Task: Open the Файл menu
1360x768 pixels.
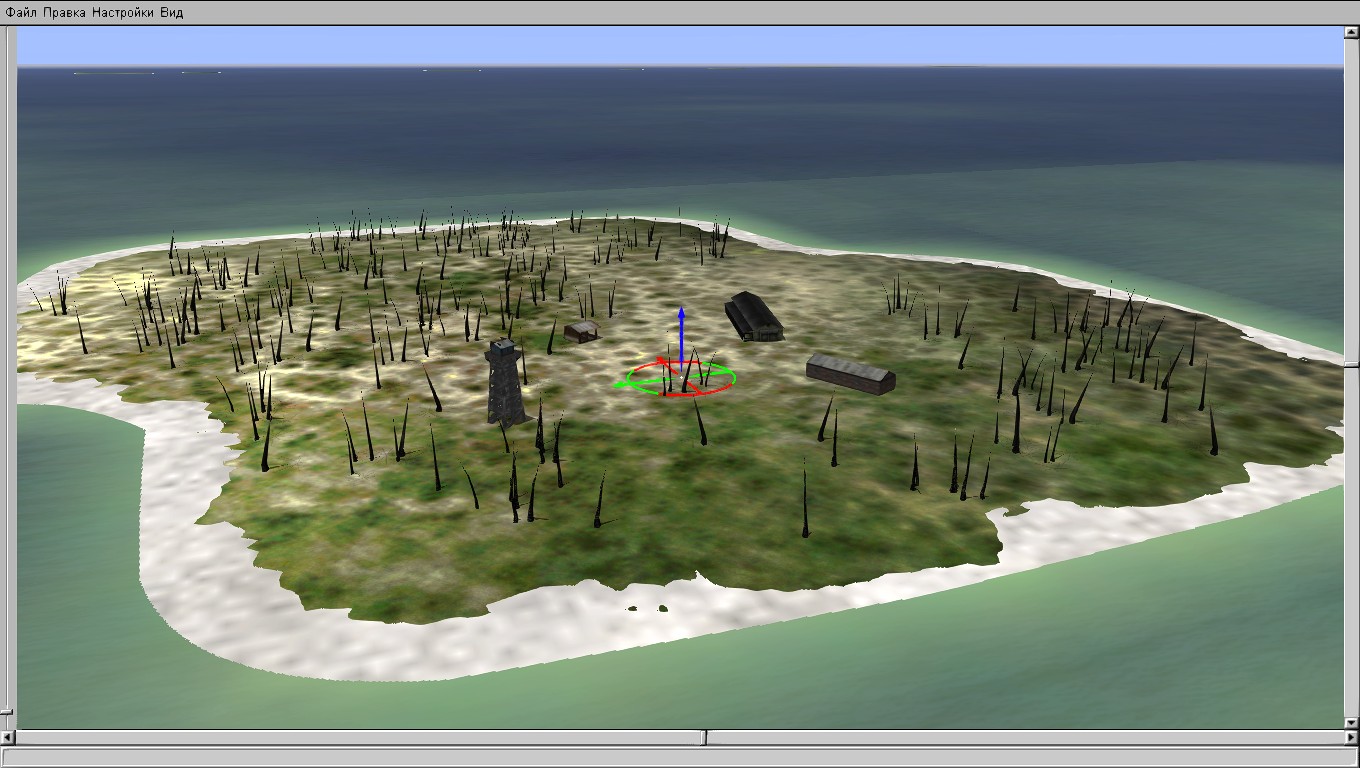Action: coord(21,13)
